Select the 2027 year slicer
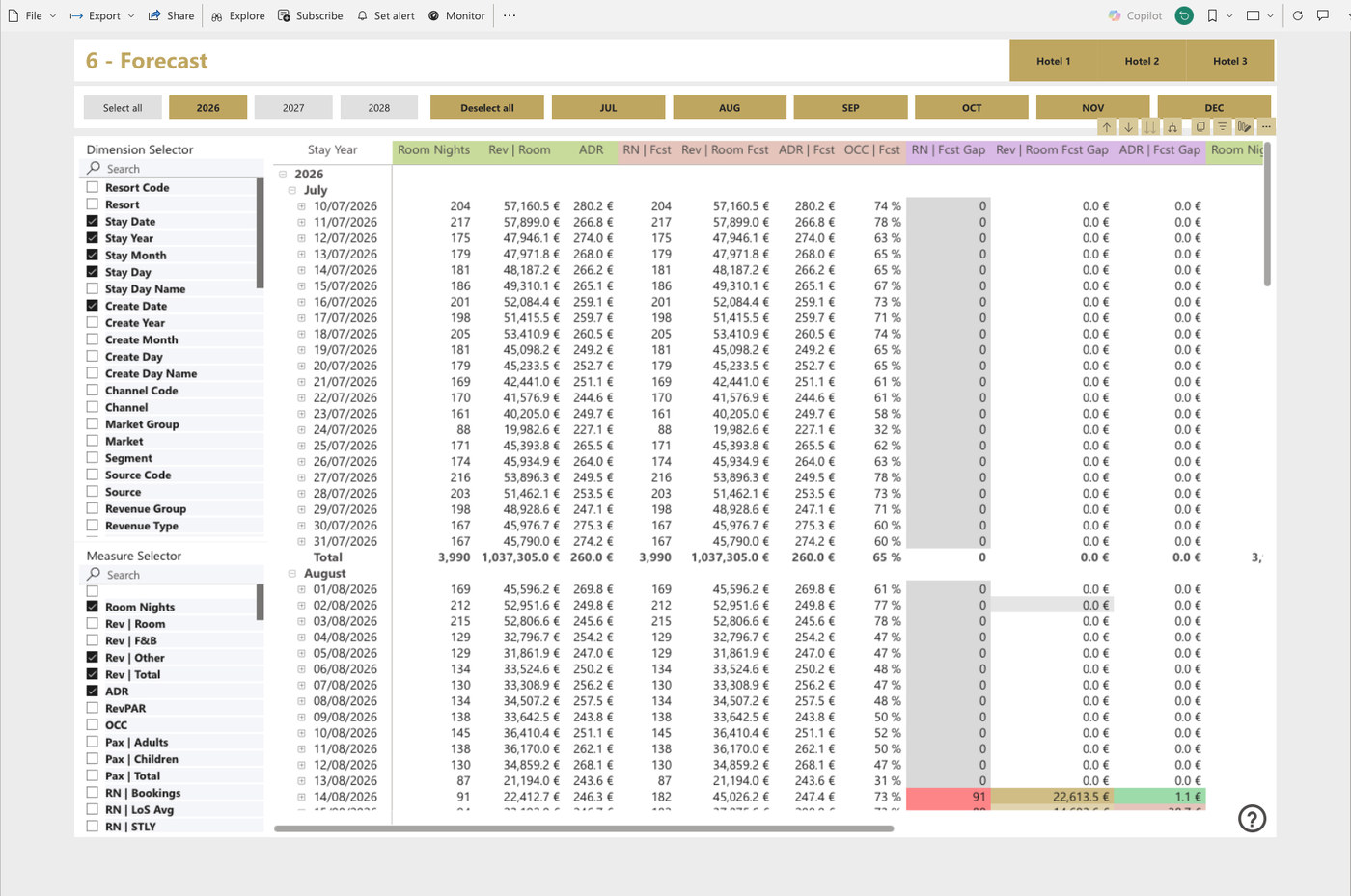This screenshot has width=1351, height=896. point(293,107)
